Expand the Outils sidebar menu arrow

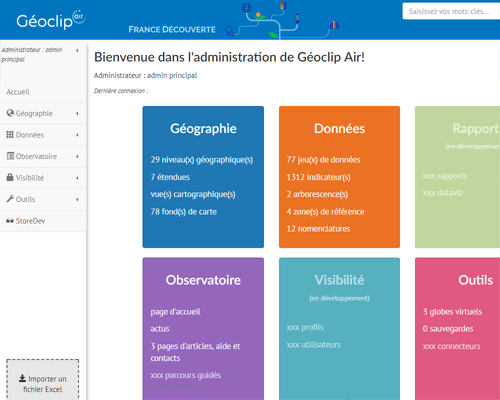click(x=77, y=199)
